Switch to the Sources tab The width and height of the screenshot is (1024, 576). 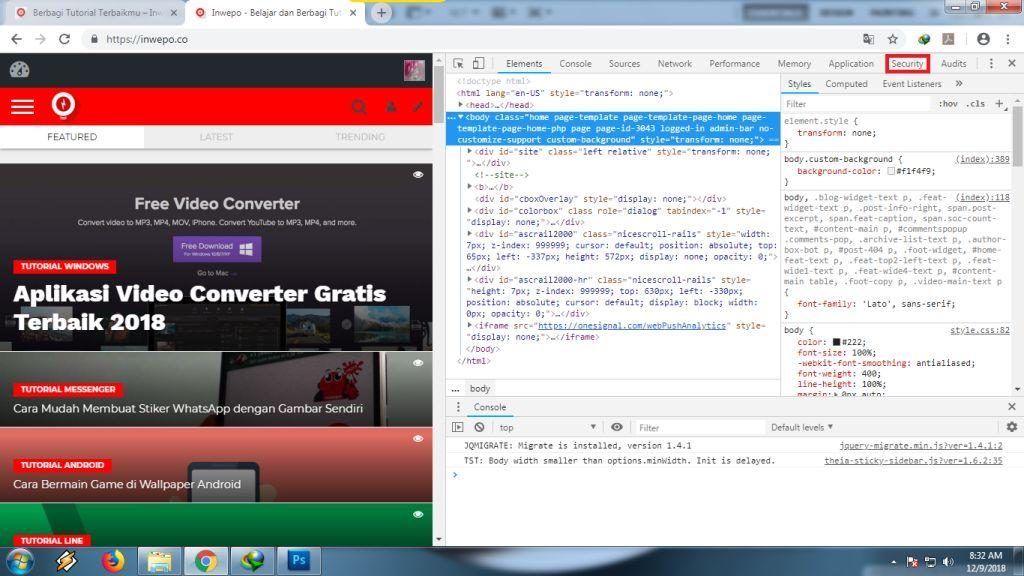(x=624, y=63)
